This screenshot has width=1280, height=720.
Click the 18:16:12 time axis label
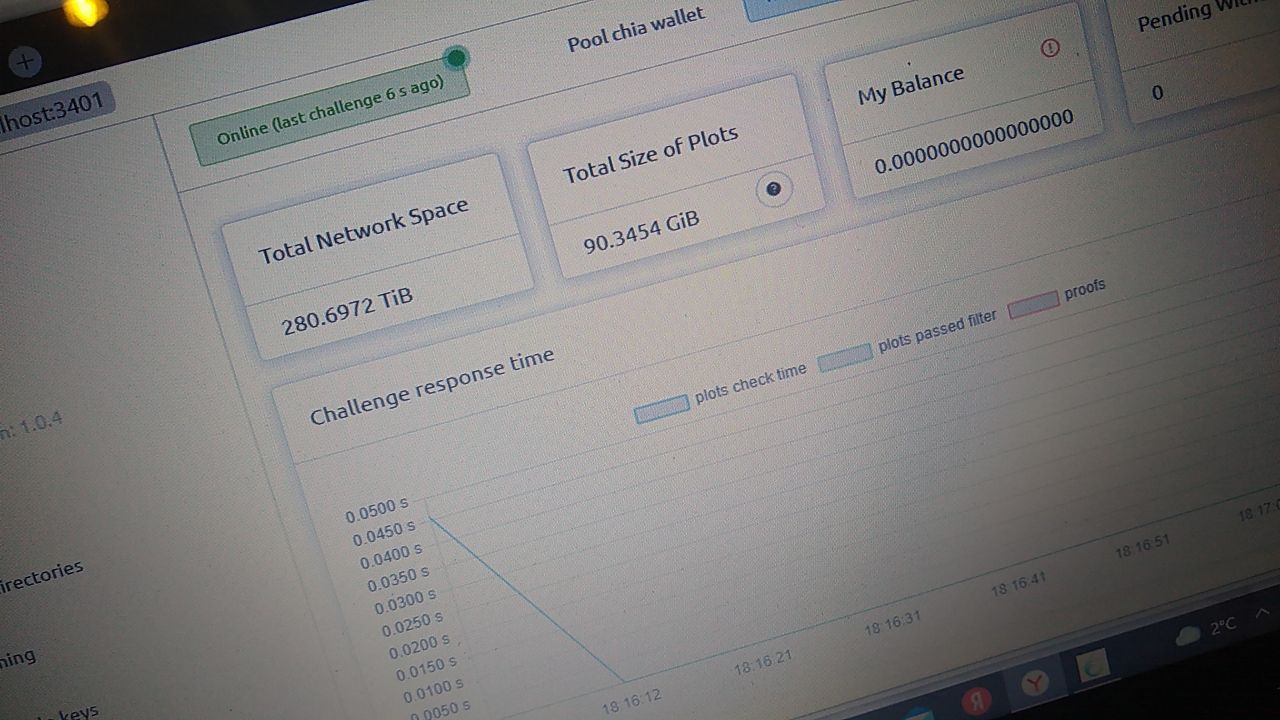coord(631,701)
